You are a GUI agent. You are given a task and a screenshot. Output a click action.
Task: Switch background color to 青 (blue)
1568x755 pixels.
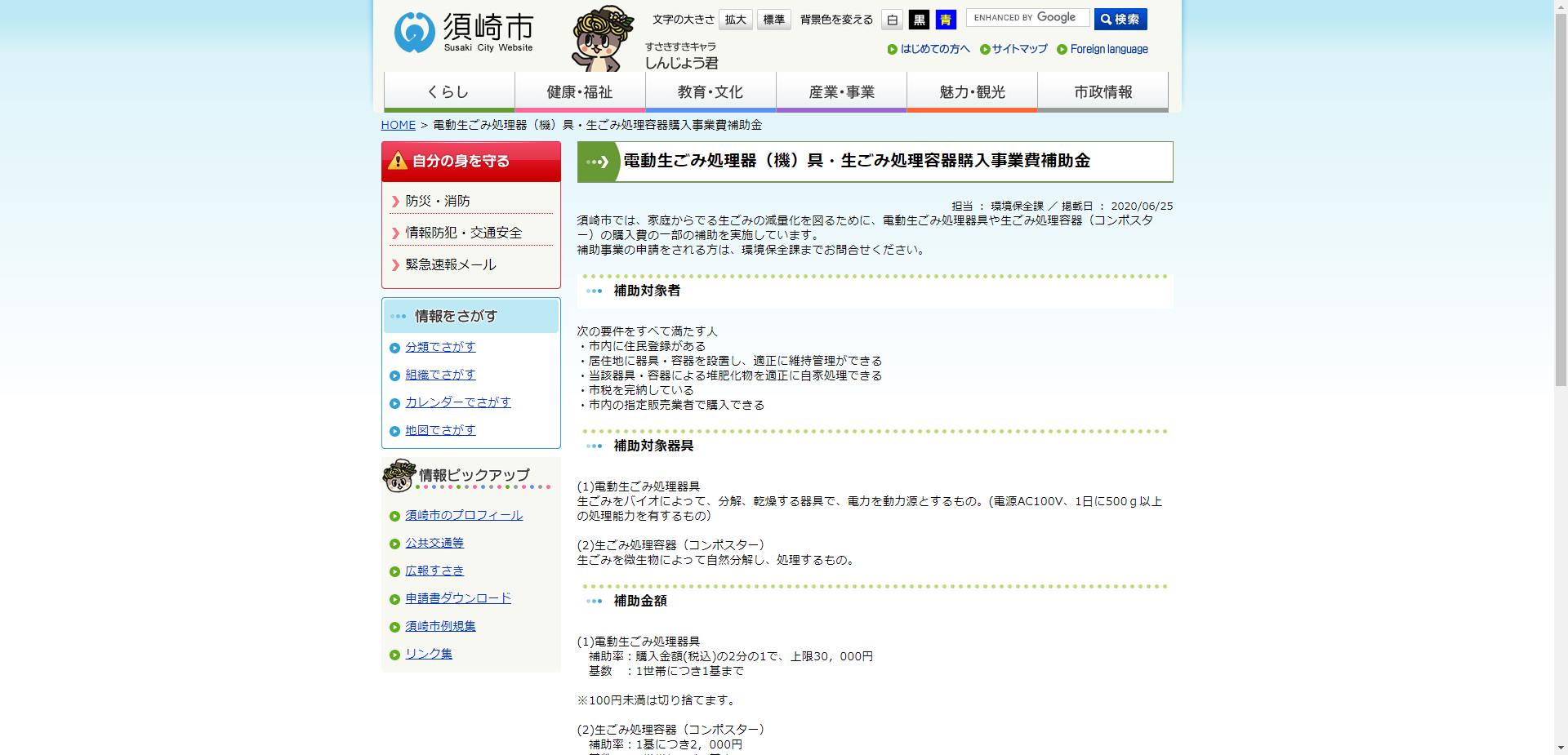point(945,20)
